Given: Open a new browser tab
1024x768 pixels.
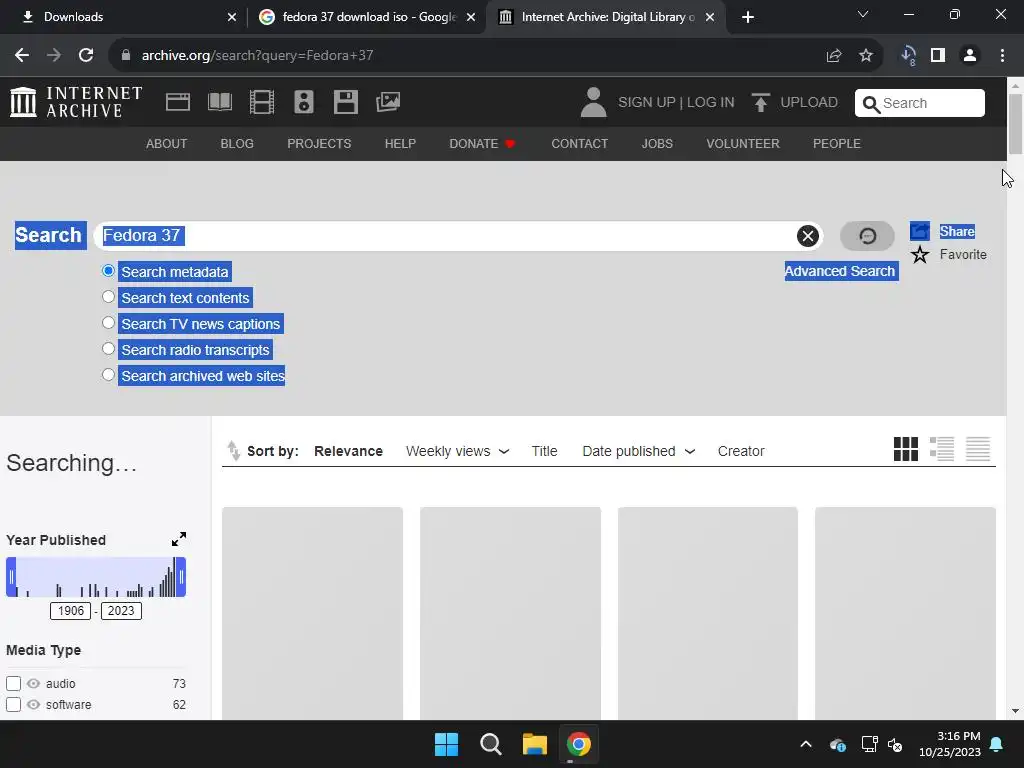Looking at the screenshot, I should click(x=748, y=17).
